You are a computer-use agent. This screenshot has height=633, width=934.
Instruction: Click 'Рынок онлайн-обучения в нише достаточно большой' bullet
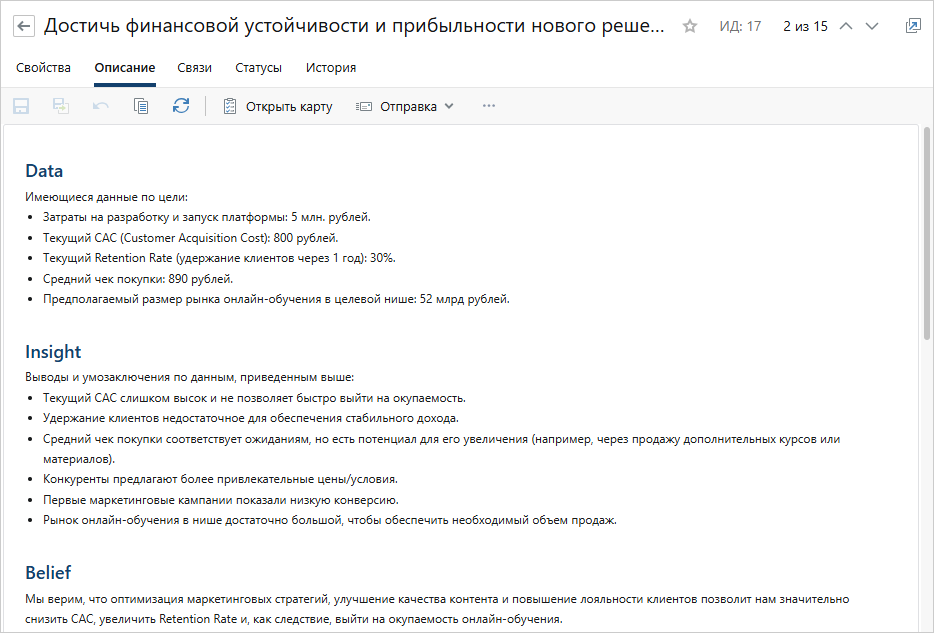pyautogui.click(x=330, y=520)
